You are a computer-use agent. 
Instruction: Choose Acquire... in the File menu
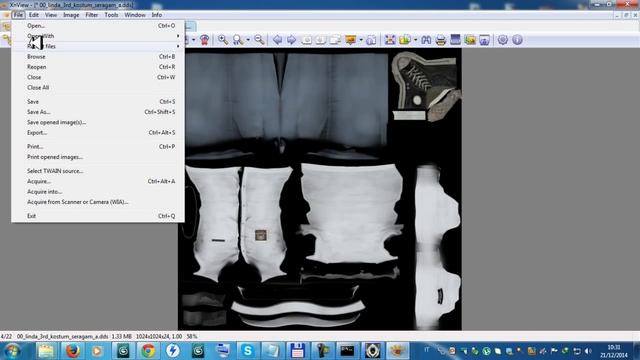[98, 181]
